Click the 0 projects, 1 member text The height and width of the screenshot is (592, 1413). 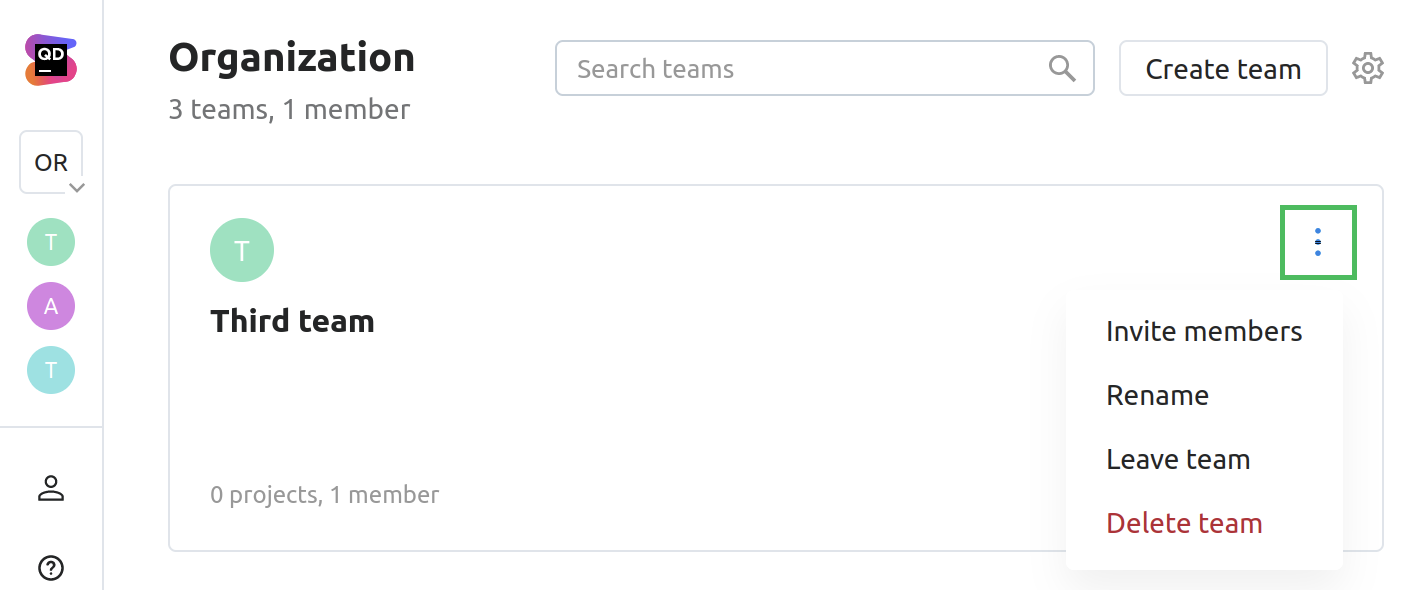(324, 495)
